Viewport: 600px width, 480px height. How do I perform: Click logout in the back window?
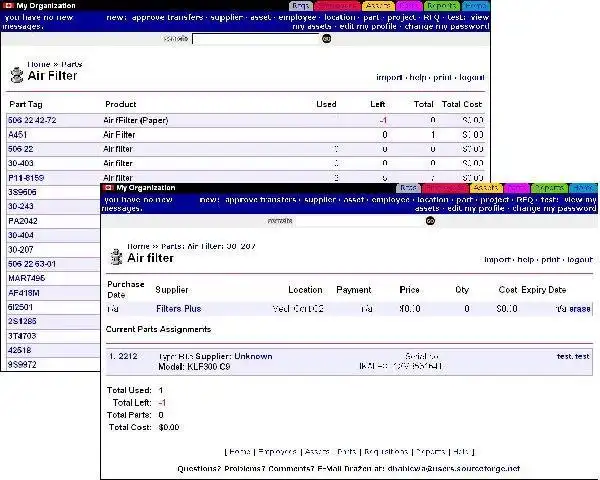pyautogui.click(x=472, y=77)
